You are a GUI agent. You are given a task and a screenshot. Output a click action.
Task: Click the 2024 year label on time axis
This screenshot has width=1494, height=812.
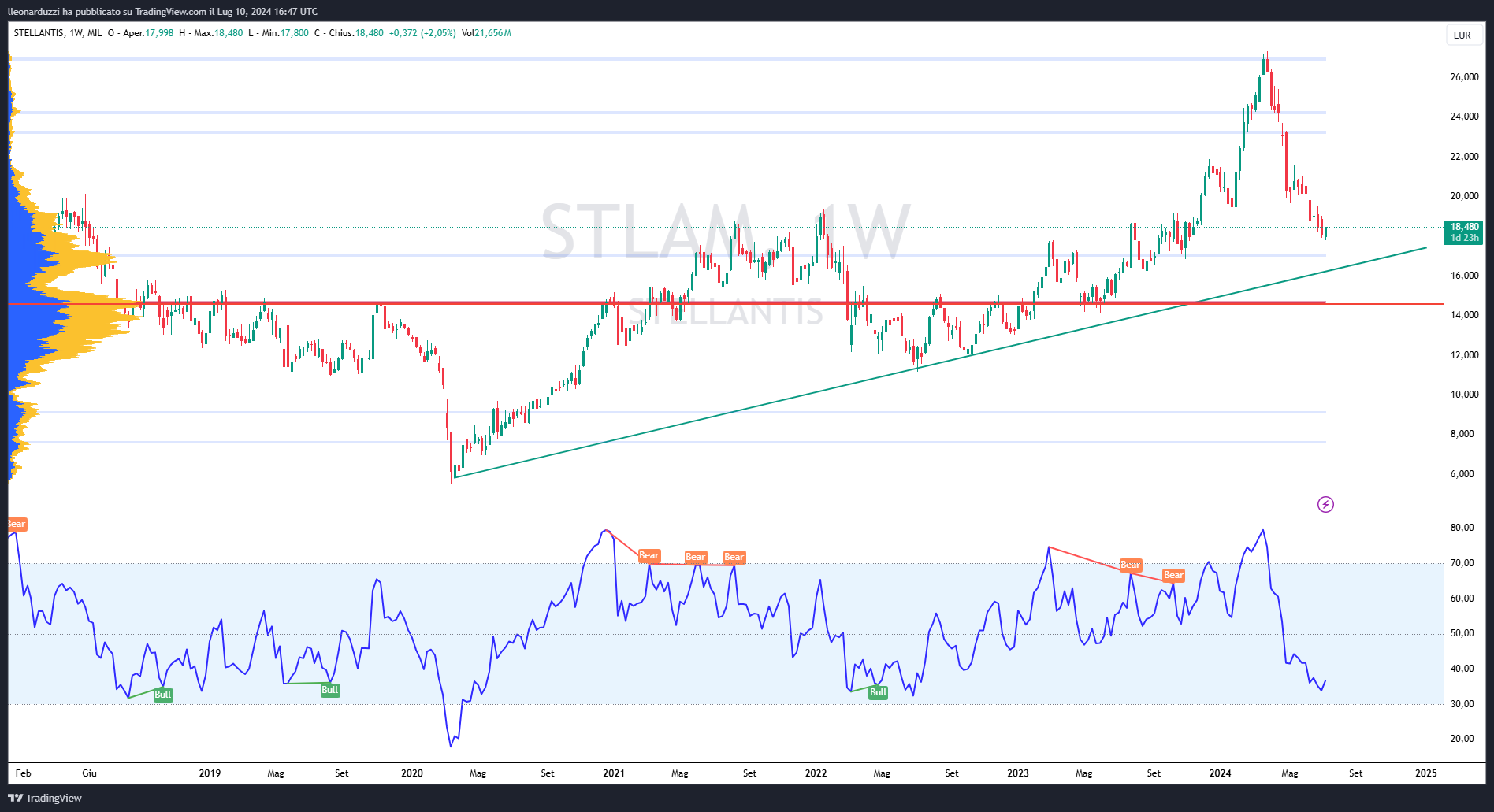1220,773
